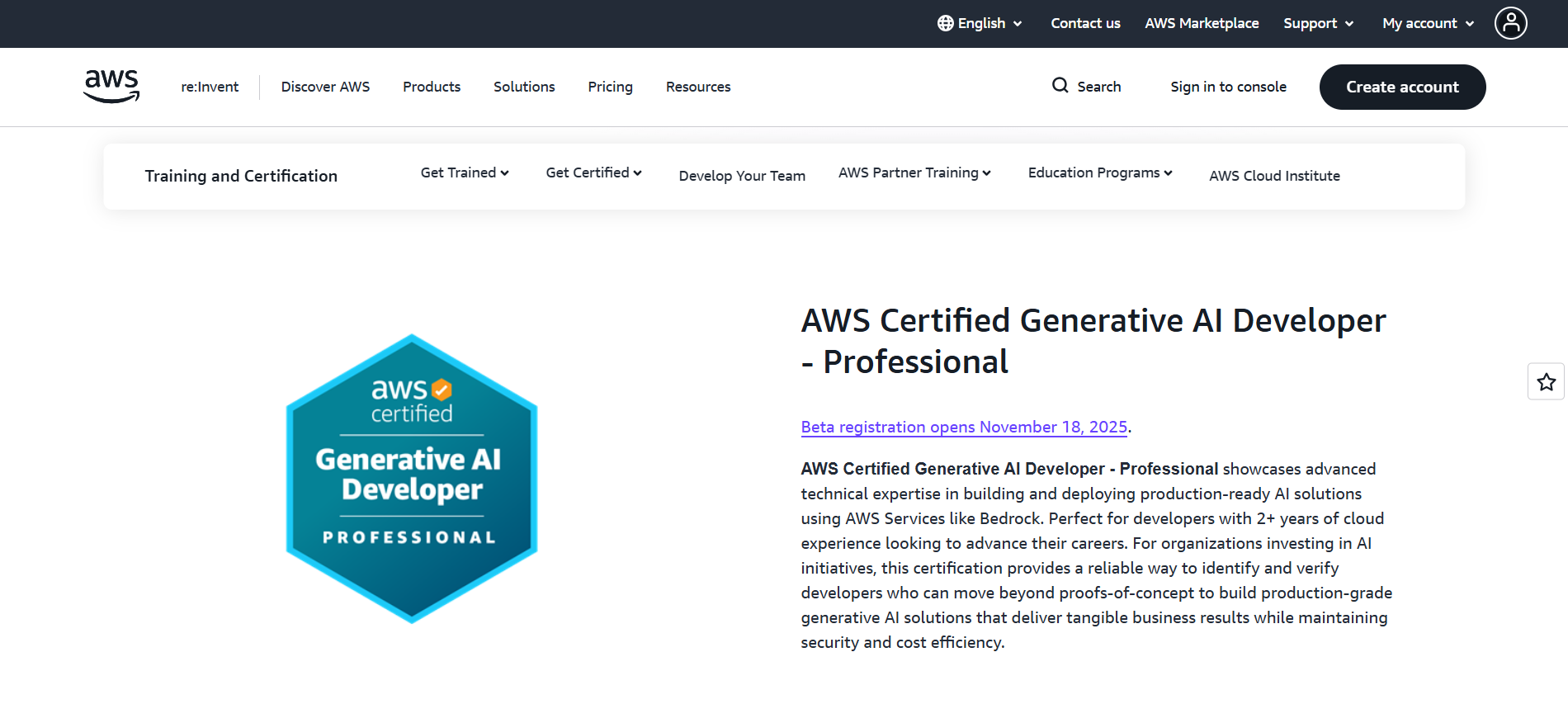1568x723 pixels.
Task: Click the star bookmark icon on right edge
Action: pyautogui.click(x=1546, y=382)
